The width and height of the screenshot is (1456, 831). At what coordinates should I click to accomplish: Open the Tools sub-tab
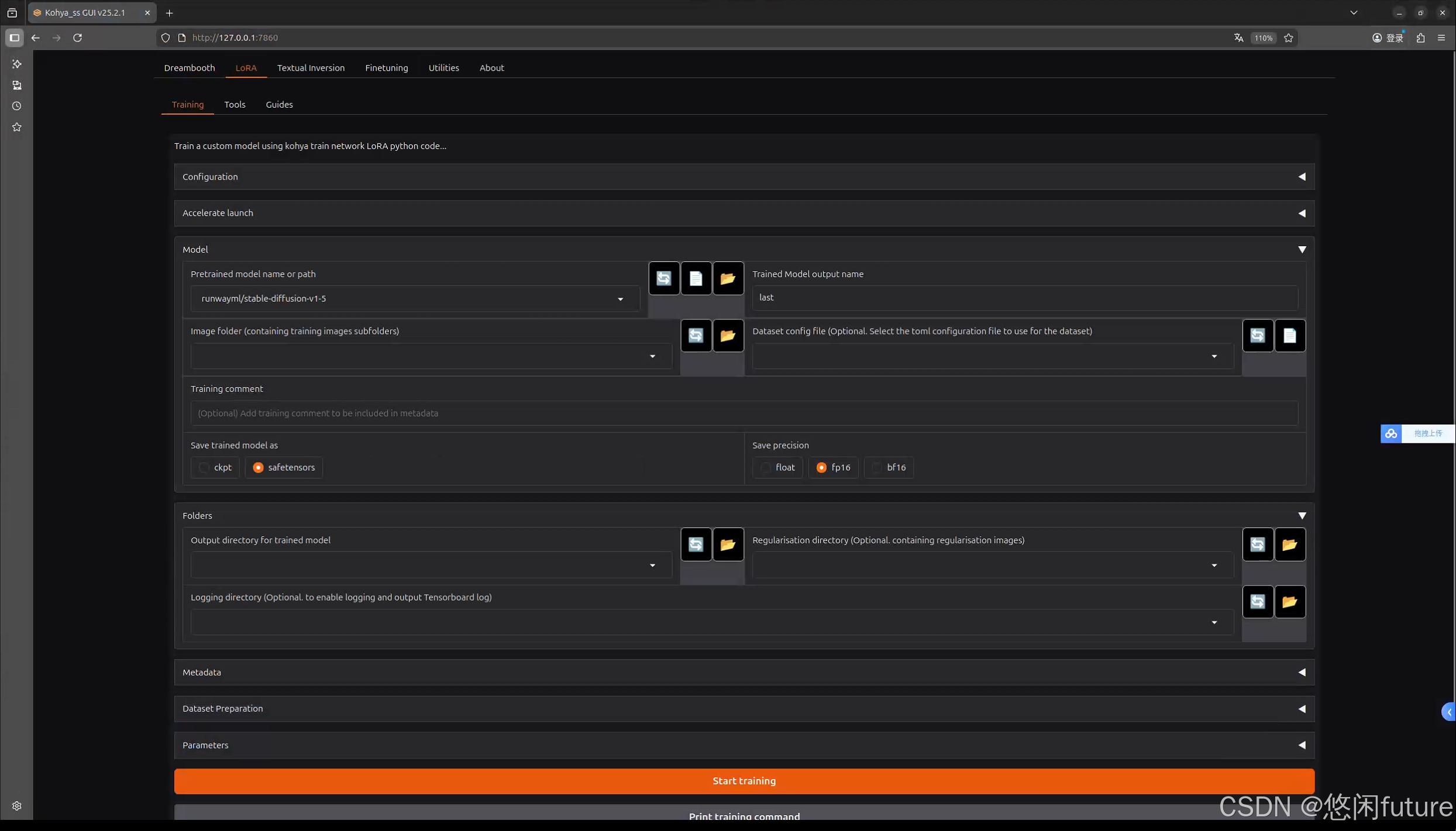235,105
